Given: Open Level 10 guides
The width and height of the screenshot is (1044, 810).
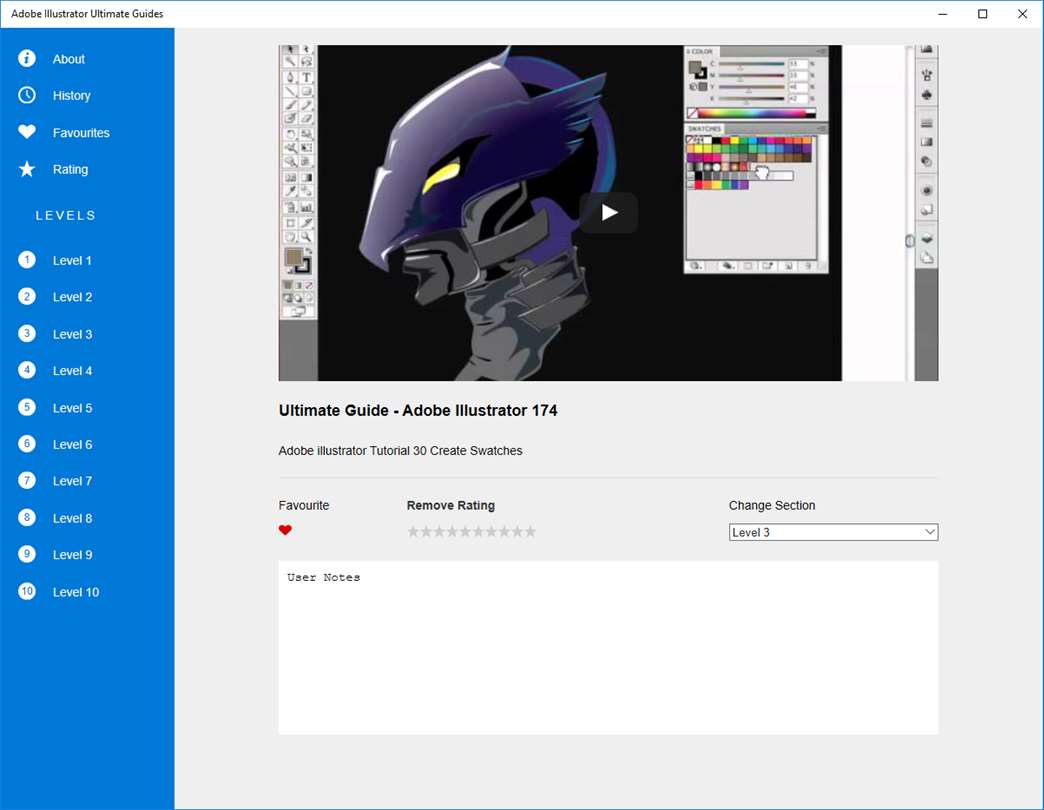Looking at the screenshot, I should point(76,592).
